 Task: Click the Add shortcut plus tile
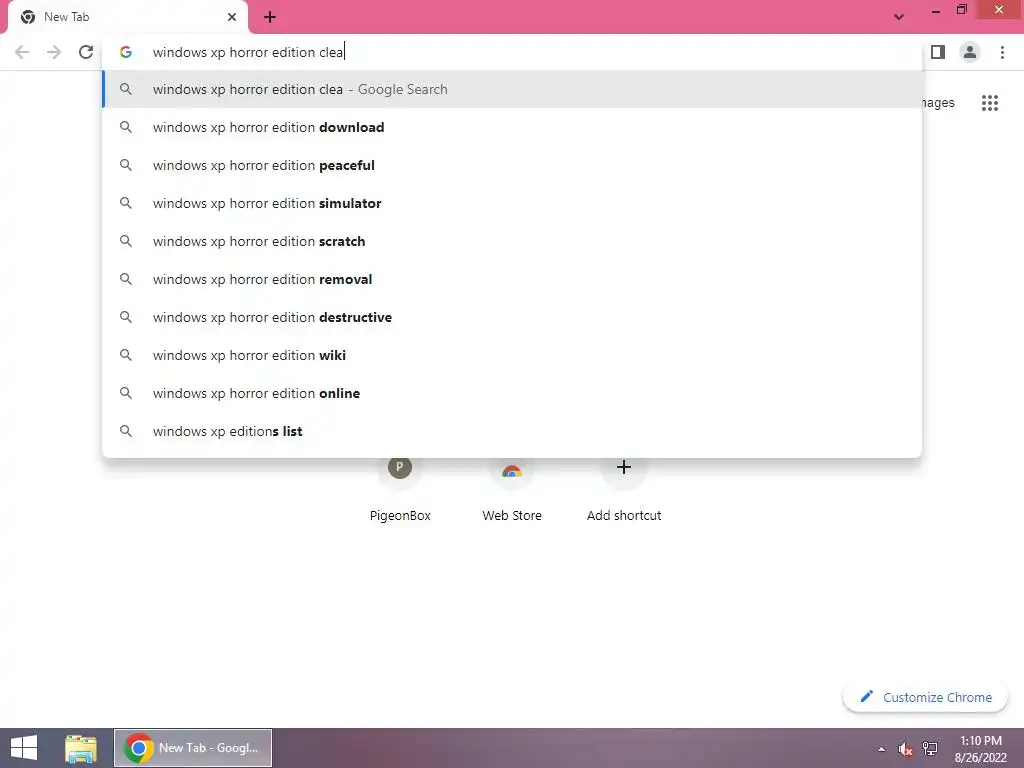tap(624, 490)
